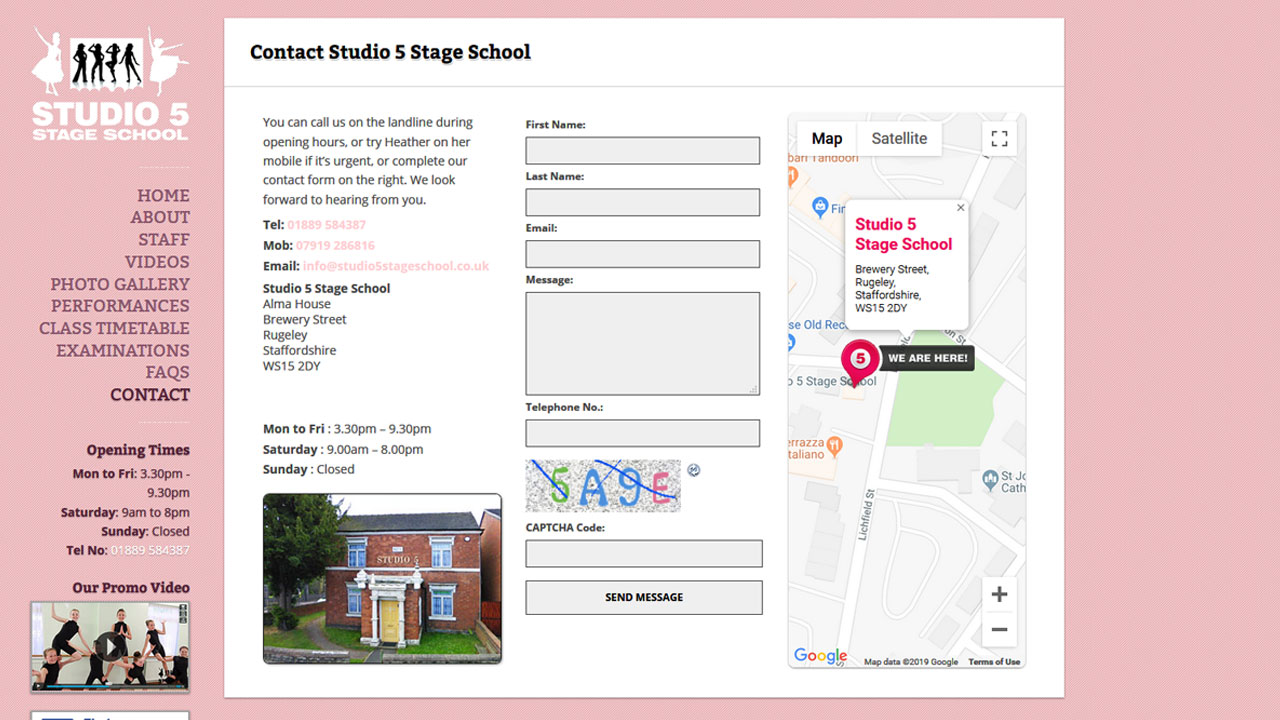Toggle fullscreen map view
This screenshot has width=1280, height=720.
point(999,139)
